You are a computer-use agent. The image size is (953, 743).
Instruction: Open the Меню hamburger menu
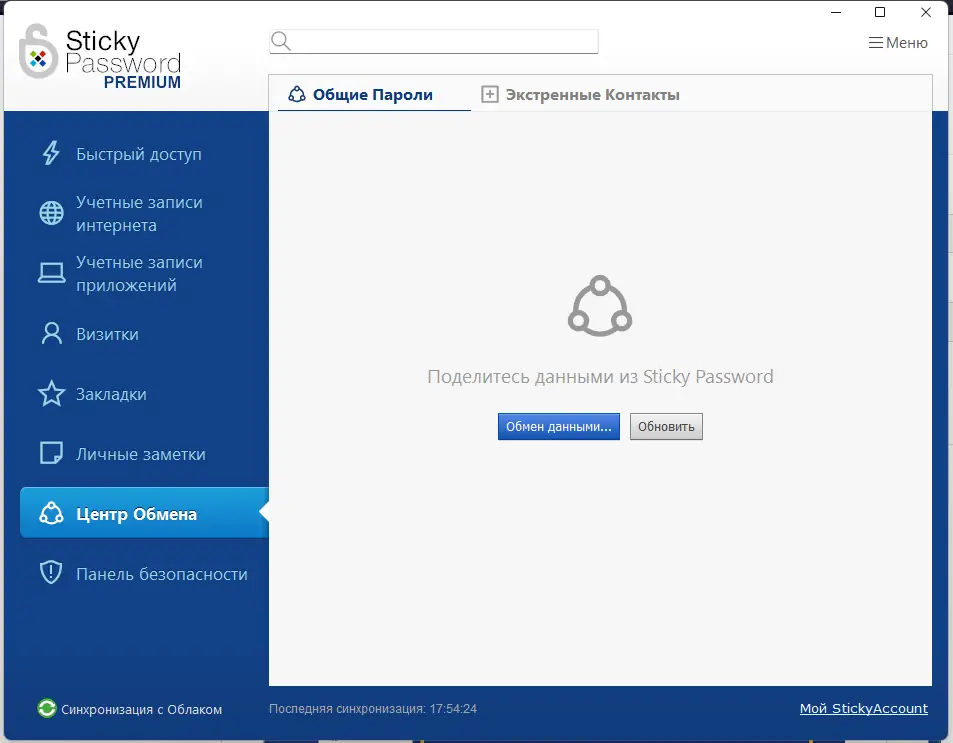coord(898,43)
